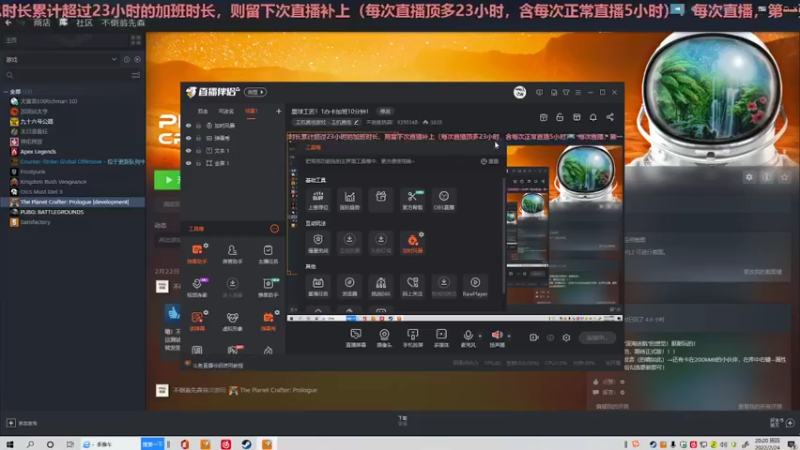This screenshot has height=450, width=800.
Task: Mute the microphone
Action: coord(468,337)
